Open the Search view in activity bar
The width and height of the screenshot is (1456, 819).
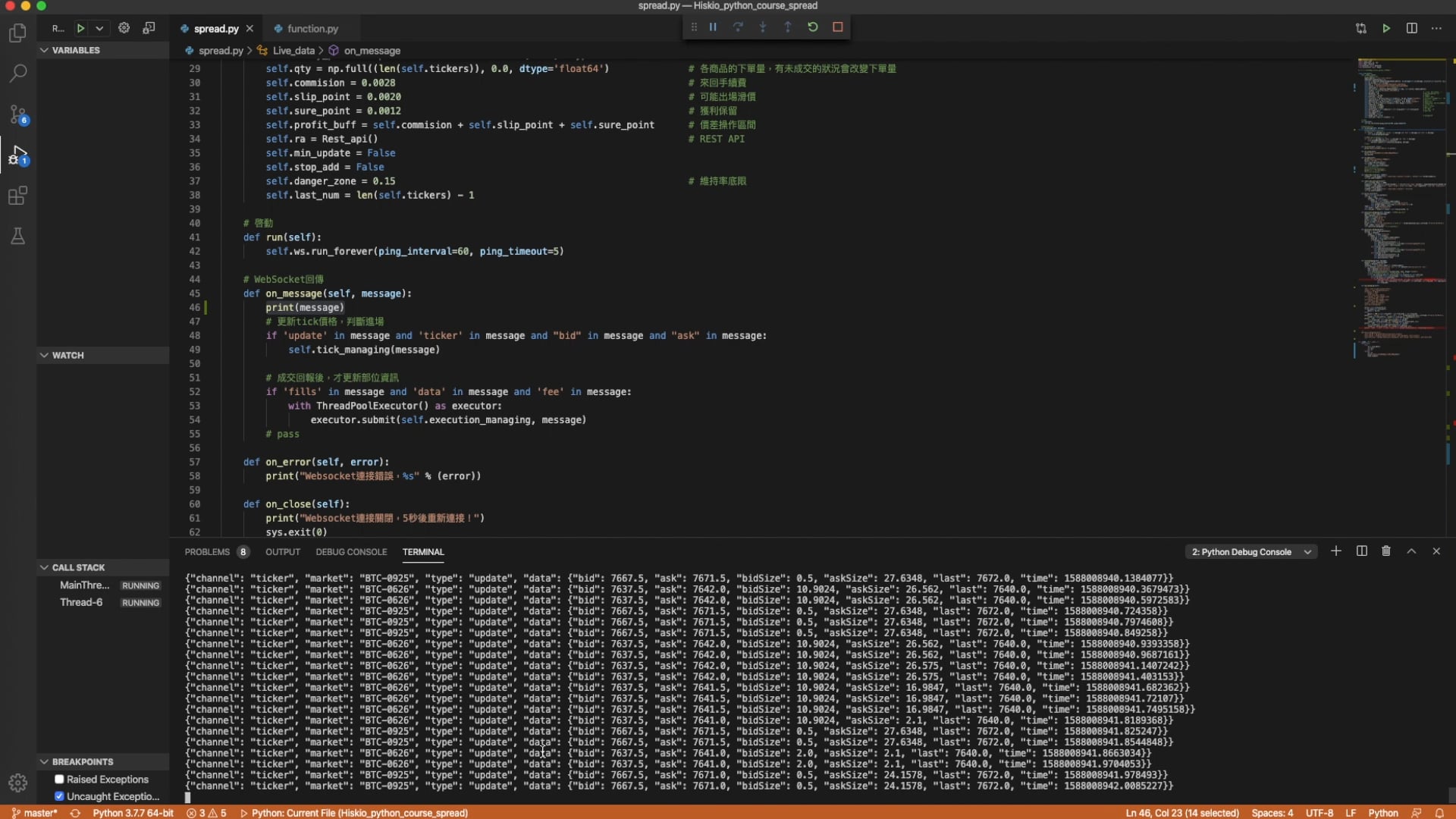pos(17,74)
